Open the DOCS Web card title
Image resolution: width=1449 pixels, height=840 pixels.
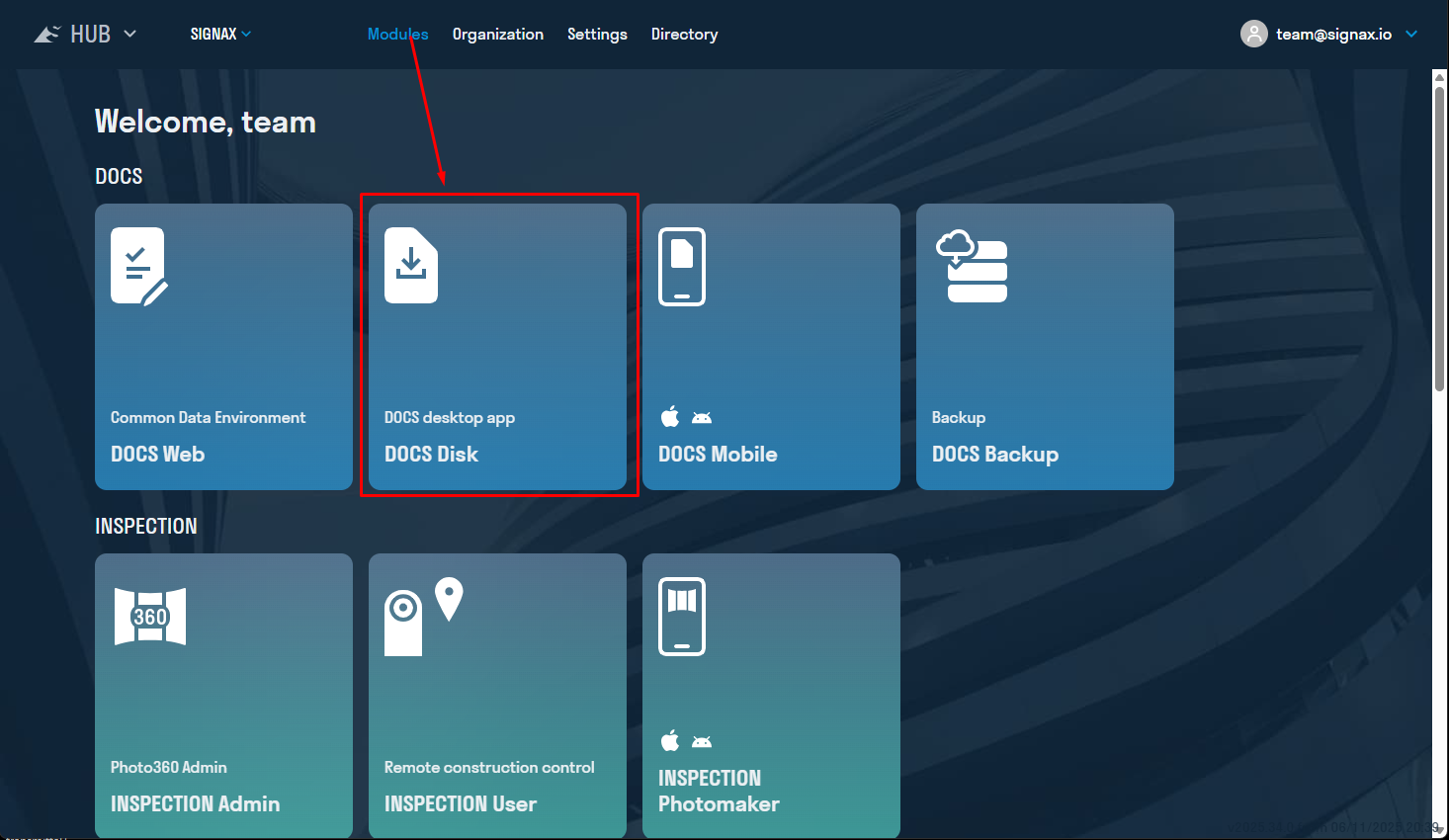click(157, 454)
